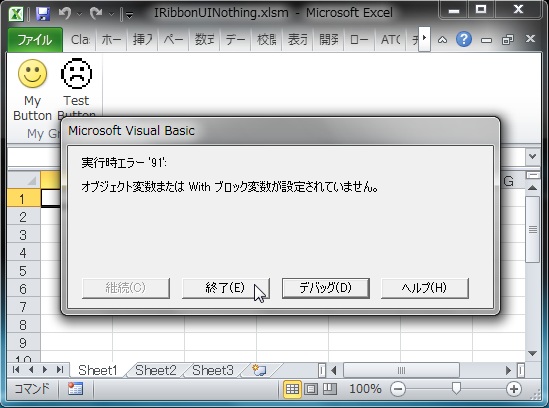Click ヘルプ(H) for error help

(x=425, y=288)
